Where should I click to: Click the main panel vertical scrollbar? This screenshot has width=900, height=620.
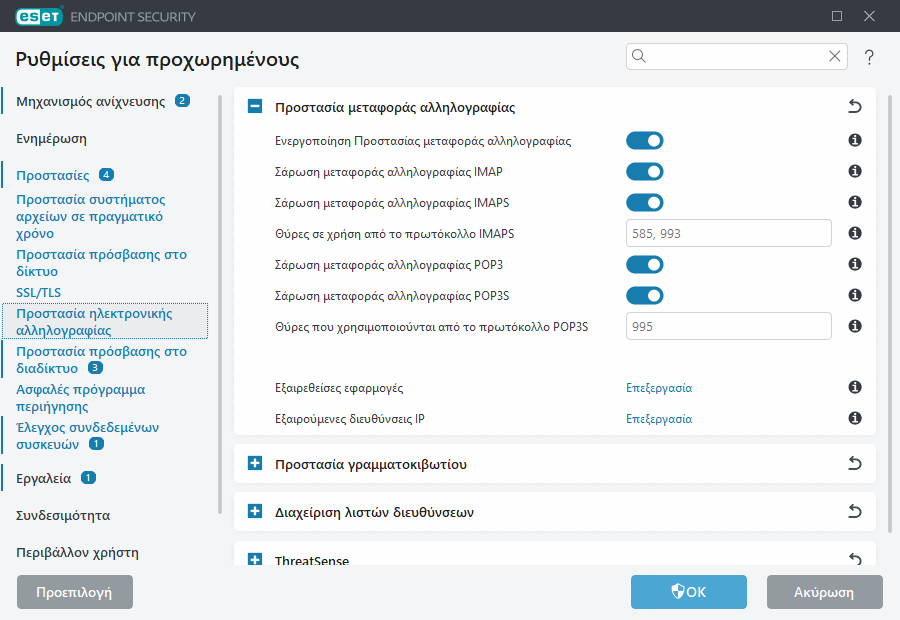(x=890, y=313)
